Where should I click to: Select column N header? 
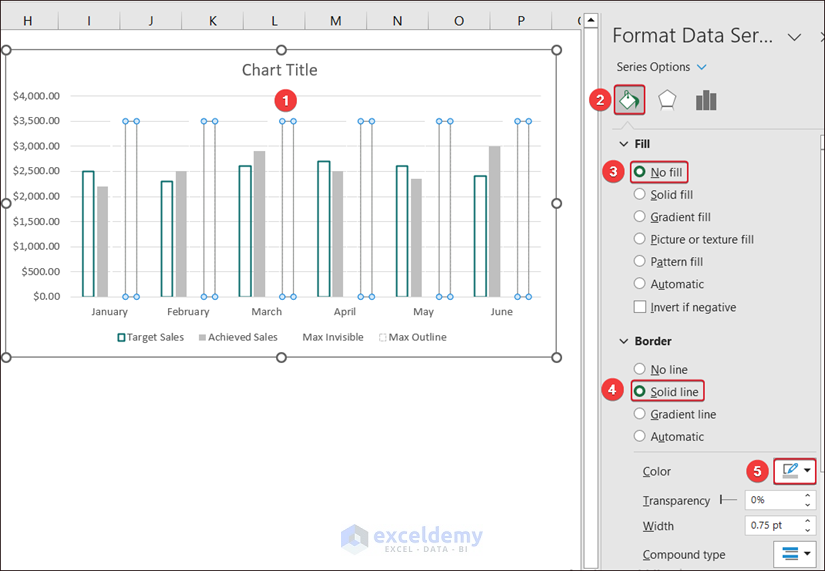(x=397, y=21)
